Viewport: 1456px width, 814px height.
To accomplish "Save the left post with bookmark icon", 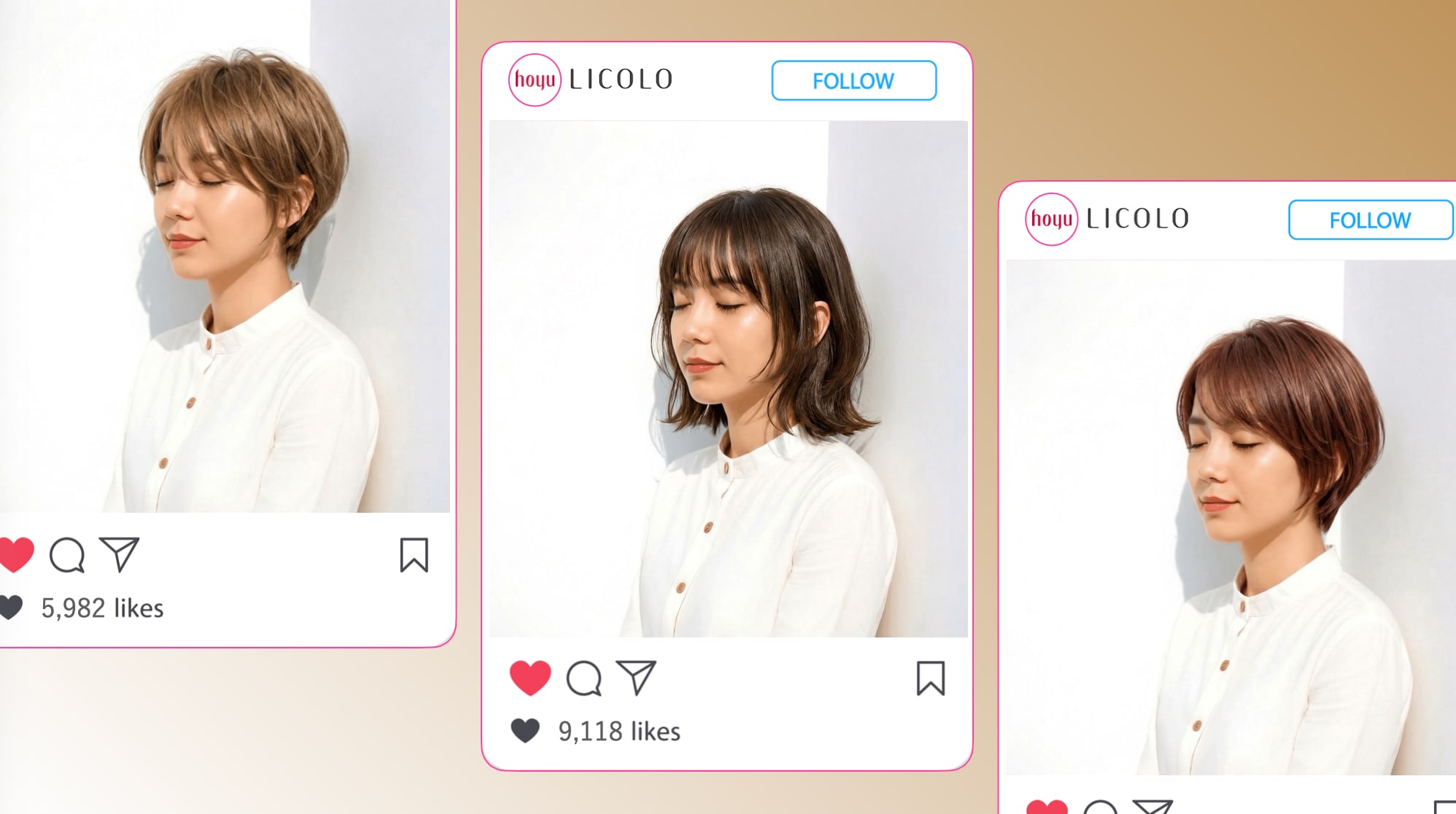I will point(414,555).
